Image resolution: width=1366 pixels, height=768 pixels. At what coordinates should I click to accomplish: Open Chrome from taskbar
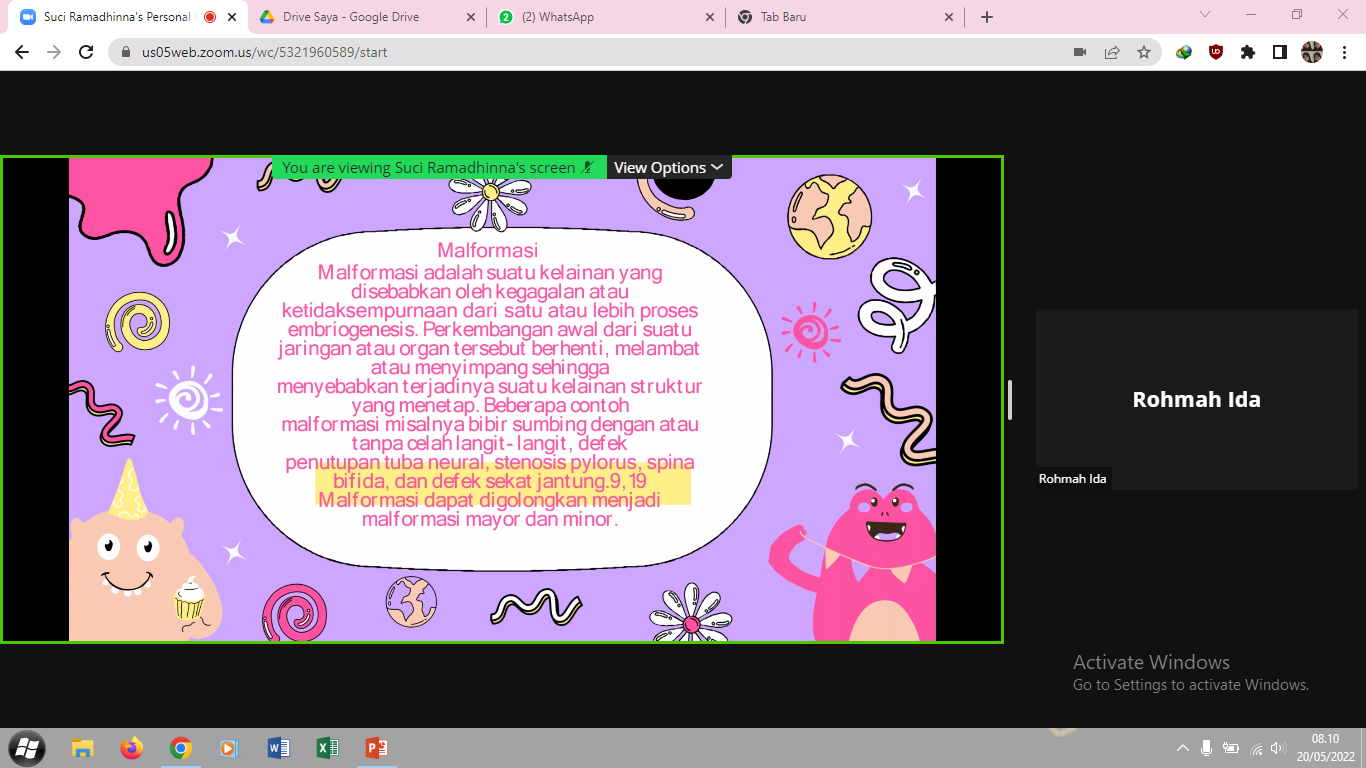point(180,748)
